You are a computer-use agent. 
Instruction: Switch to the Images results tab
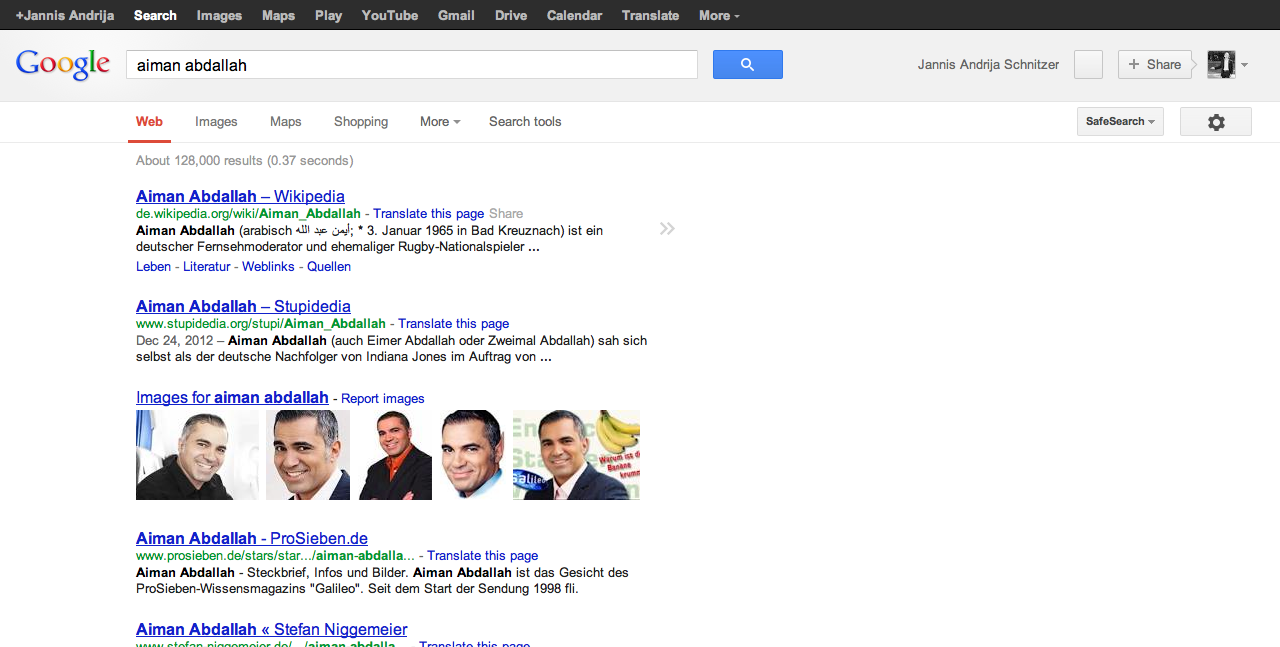216,121
